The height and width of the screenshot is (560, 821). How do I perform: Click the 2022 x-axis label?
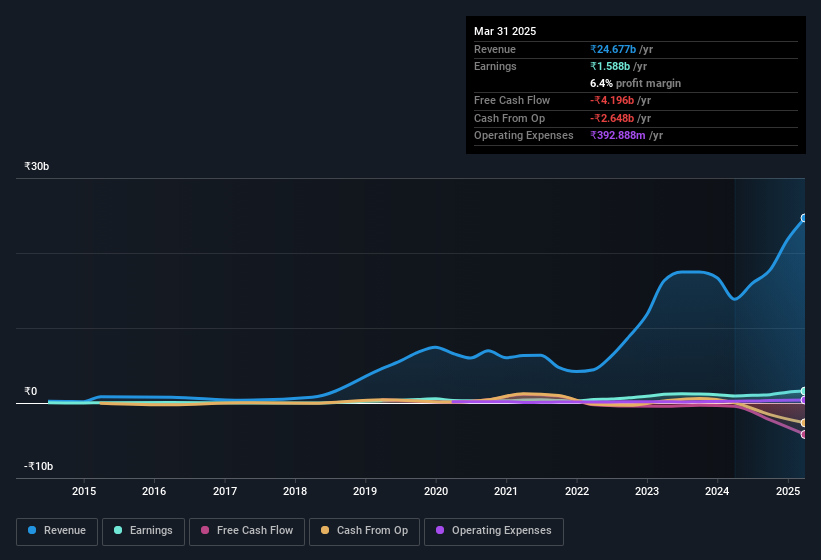pos(576,491)
